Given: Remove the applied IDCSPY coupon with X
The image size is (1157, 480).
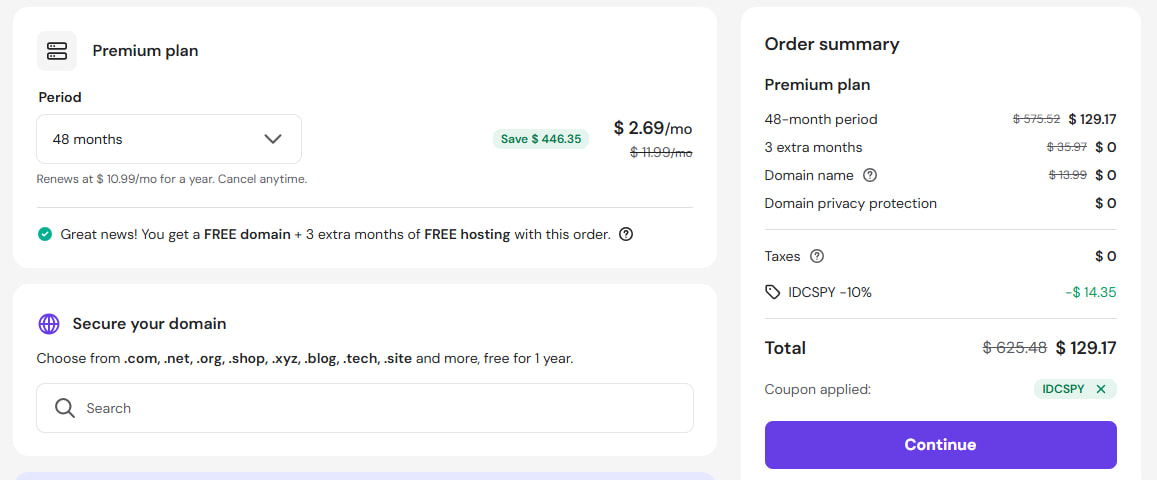Looking at the screenshot, I should click(x=1101, y=389).
